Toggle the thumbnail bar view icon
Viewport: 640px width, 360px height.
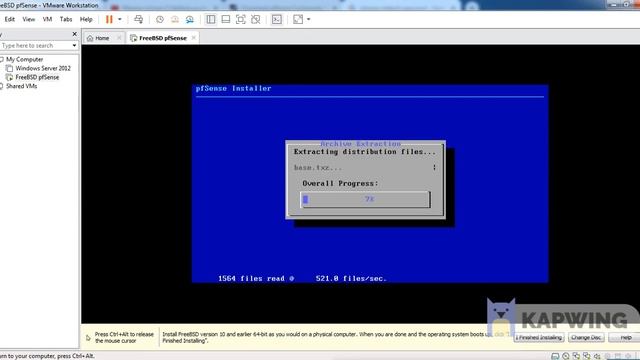click(x=226, y=19)
